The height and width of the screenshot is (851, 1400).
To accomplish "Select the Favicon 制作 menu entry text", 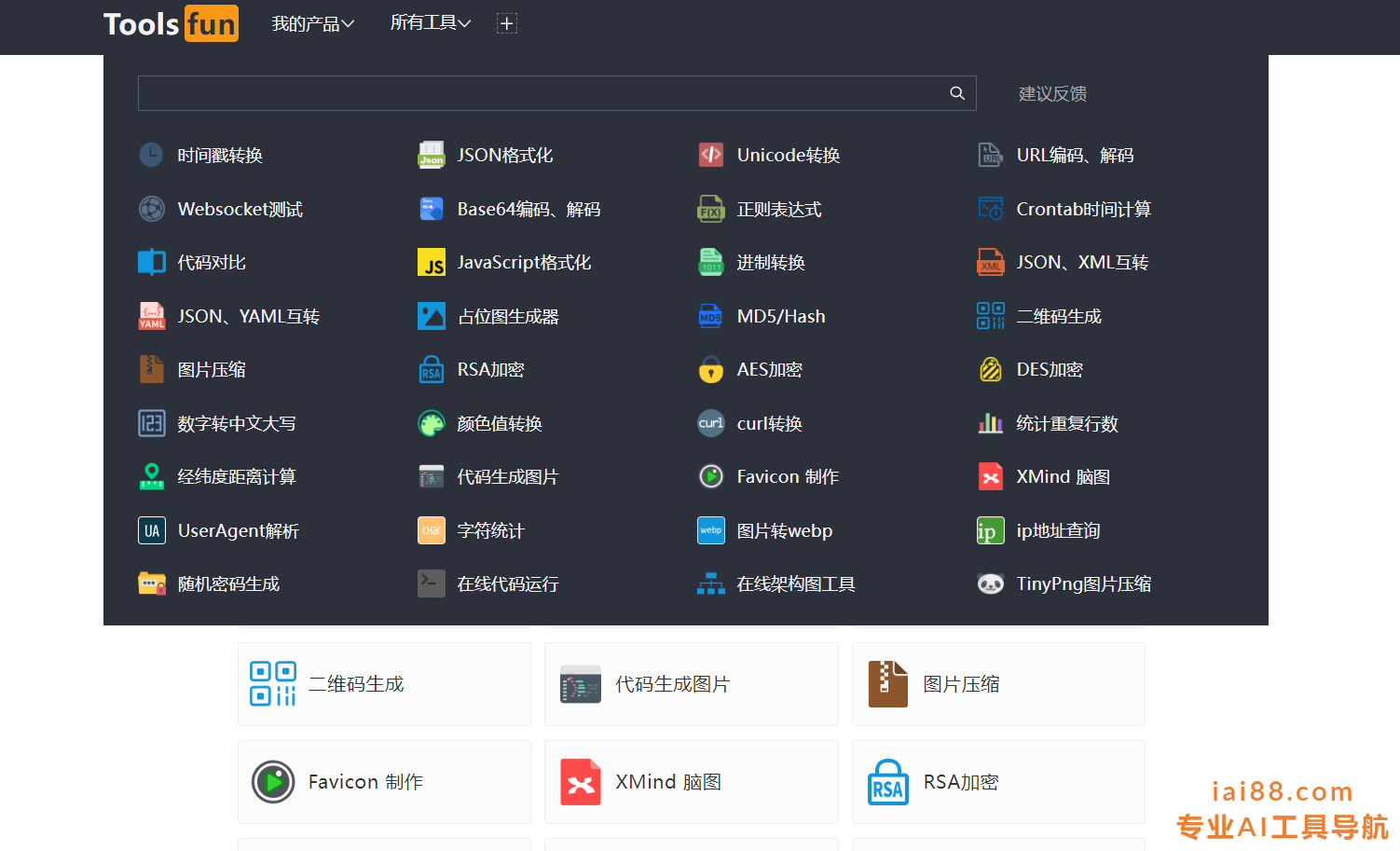I will pos(788,476).
